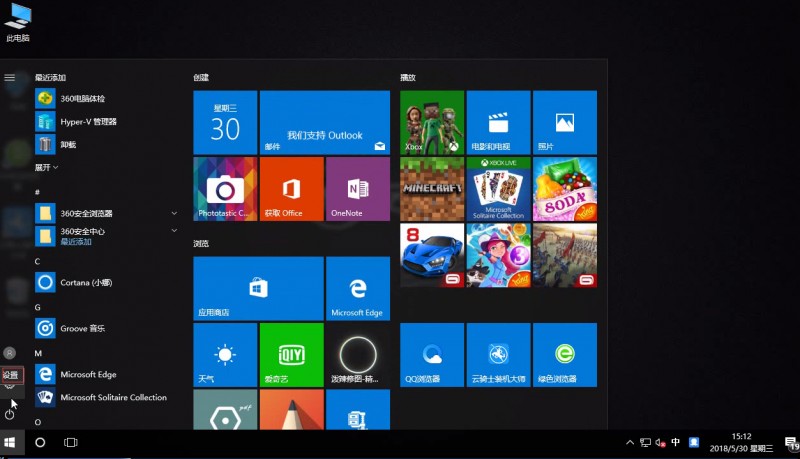
Task: Launch the Asphalt 8 racing tile
Action: [x=432, y=255]
